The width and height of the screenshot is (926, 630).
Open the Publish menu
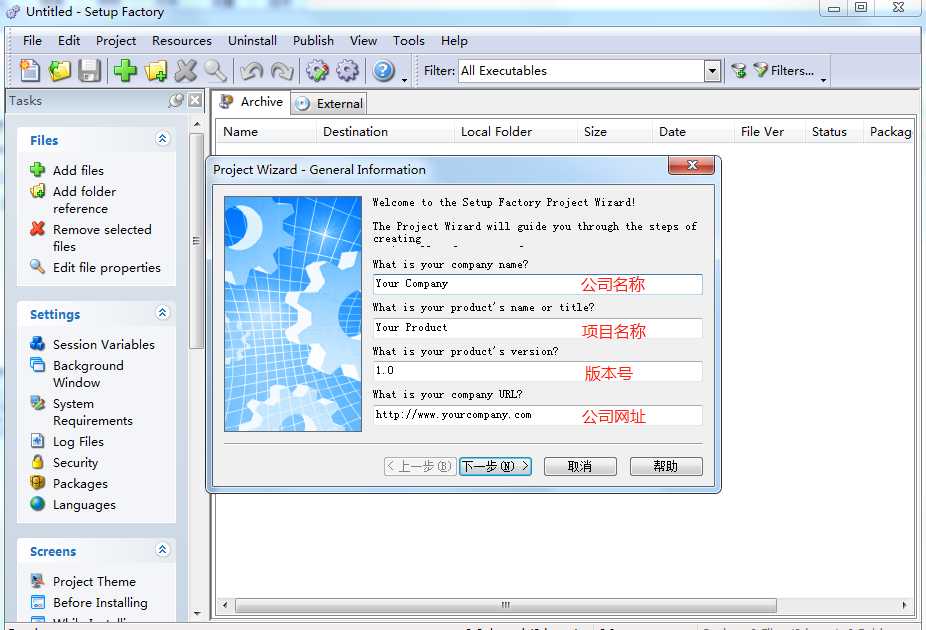(313, 41)
